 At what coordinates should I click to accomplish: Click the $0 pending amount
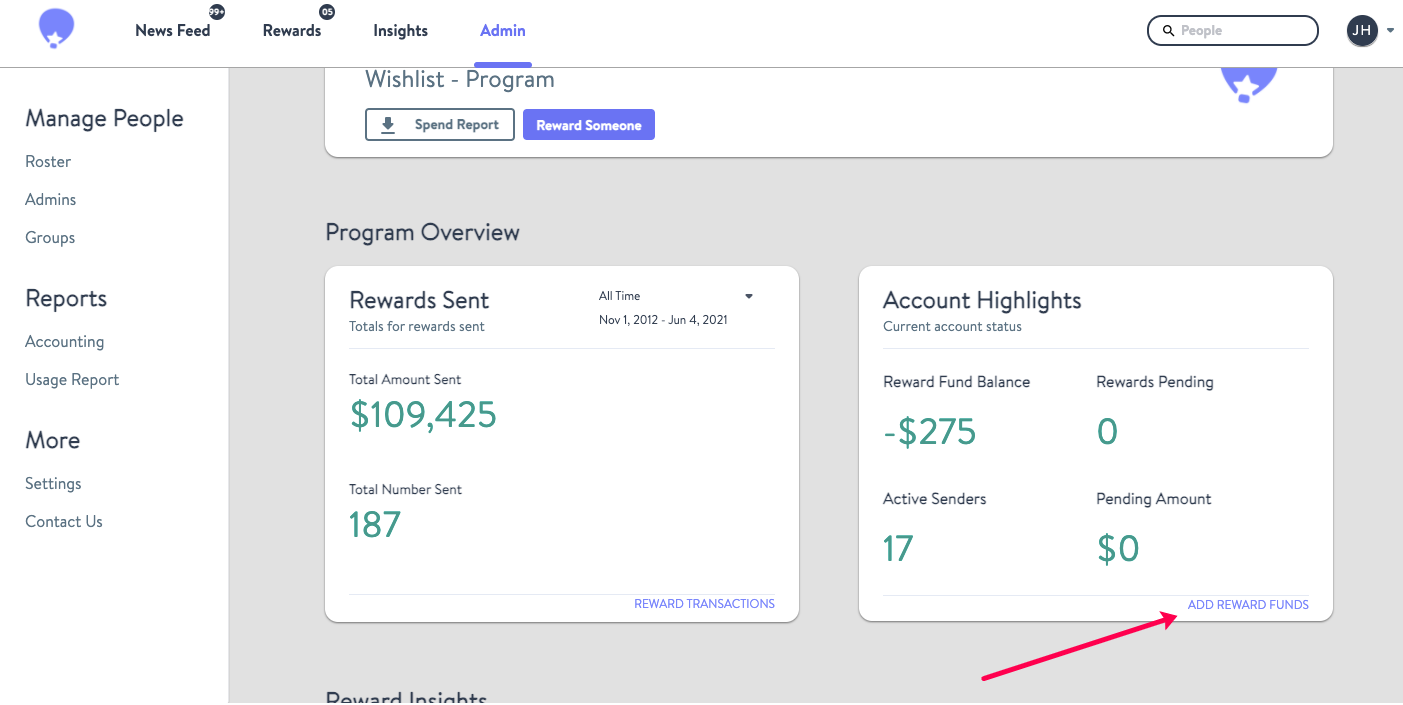click(x=1118, y=549)
